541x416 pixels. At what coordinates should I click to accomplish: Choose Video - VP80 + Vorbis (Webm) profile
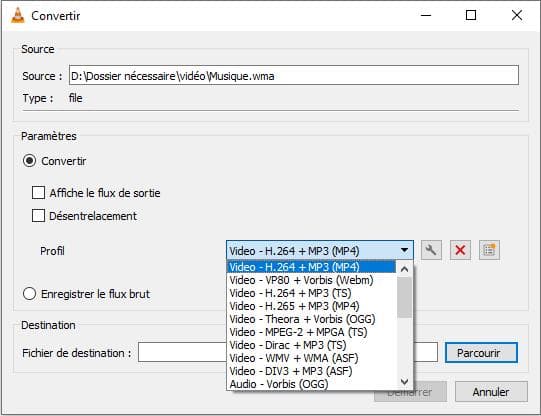point(311,280)
